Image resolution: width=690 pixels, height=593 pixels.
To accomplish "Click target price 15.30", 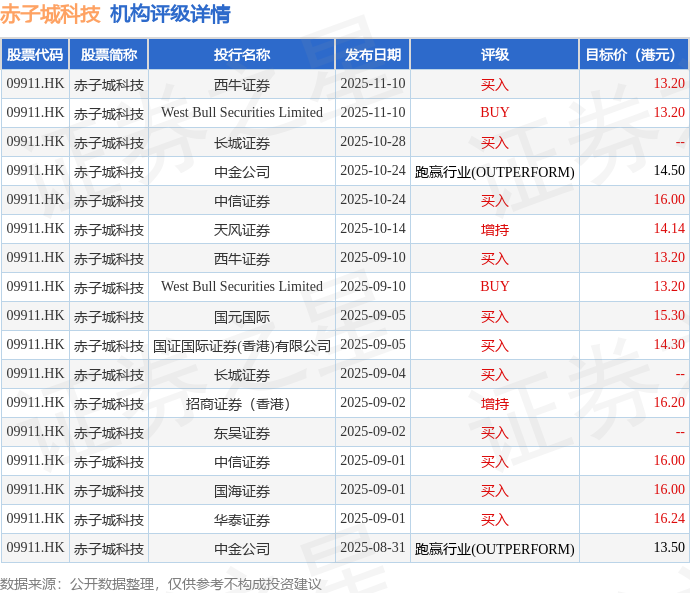I will coord(669,315).
